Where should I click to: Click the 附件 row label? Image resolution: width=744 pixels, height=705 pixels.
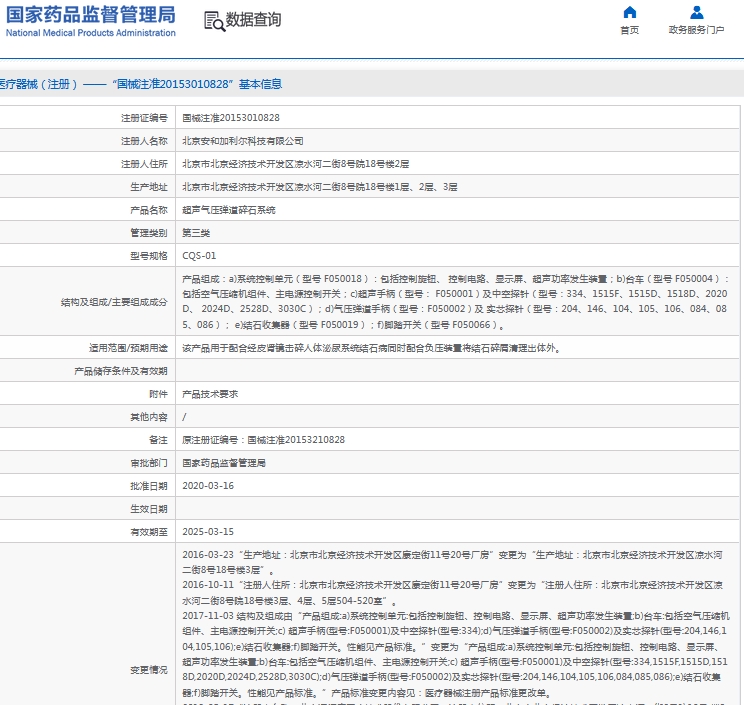pyautogui.click(x=158, y=394)
